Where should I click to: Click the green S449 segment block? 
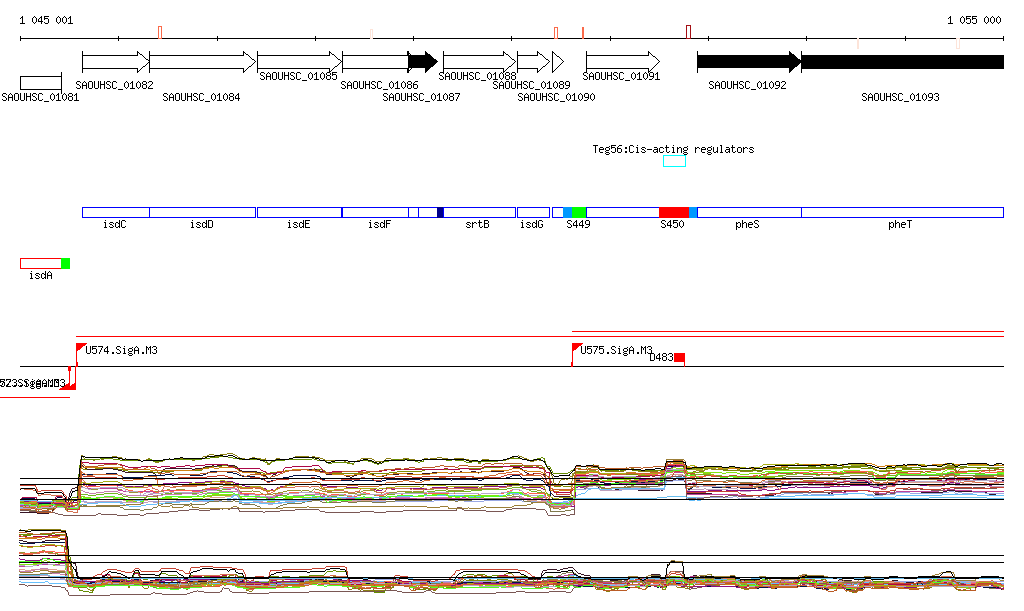[x=578, y=212]
